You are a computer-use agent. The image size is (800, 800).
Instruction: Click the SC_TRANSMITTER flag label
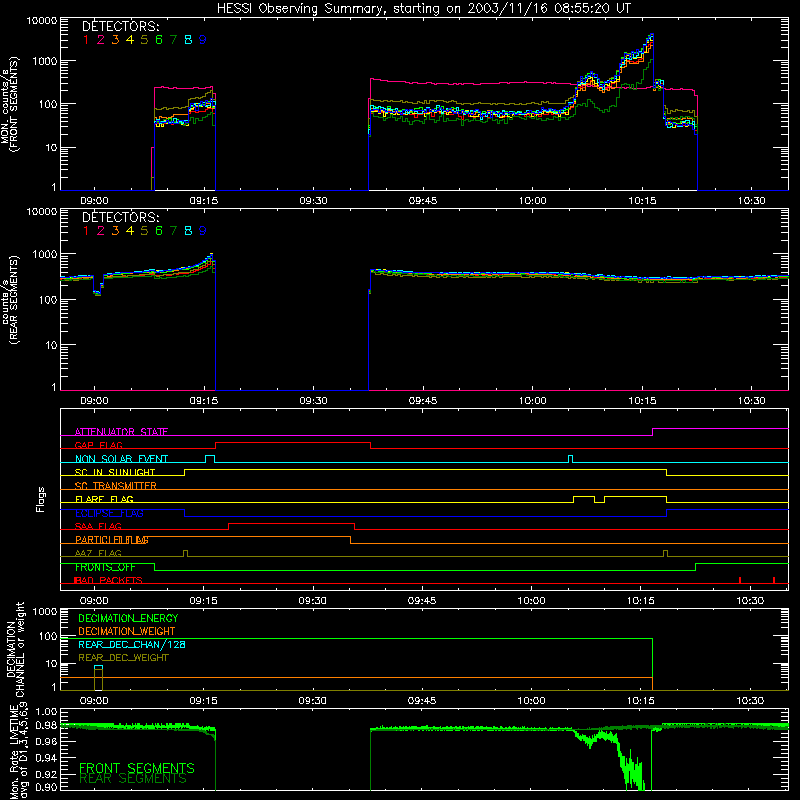pos(115,485)
